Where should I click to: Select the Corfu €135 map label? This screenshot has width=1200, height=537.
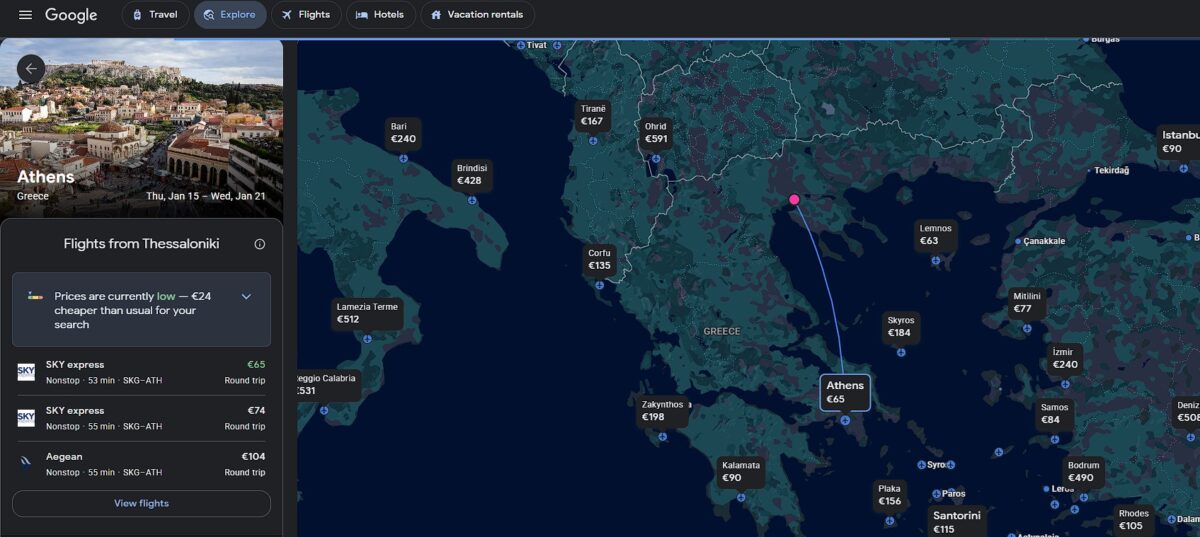pyautogui.click(x=599, y=260)
